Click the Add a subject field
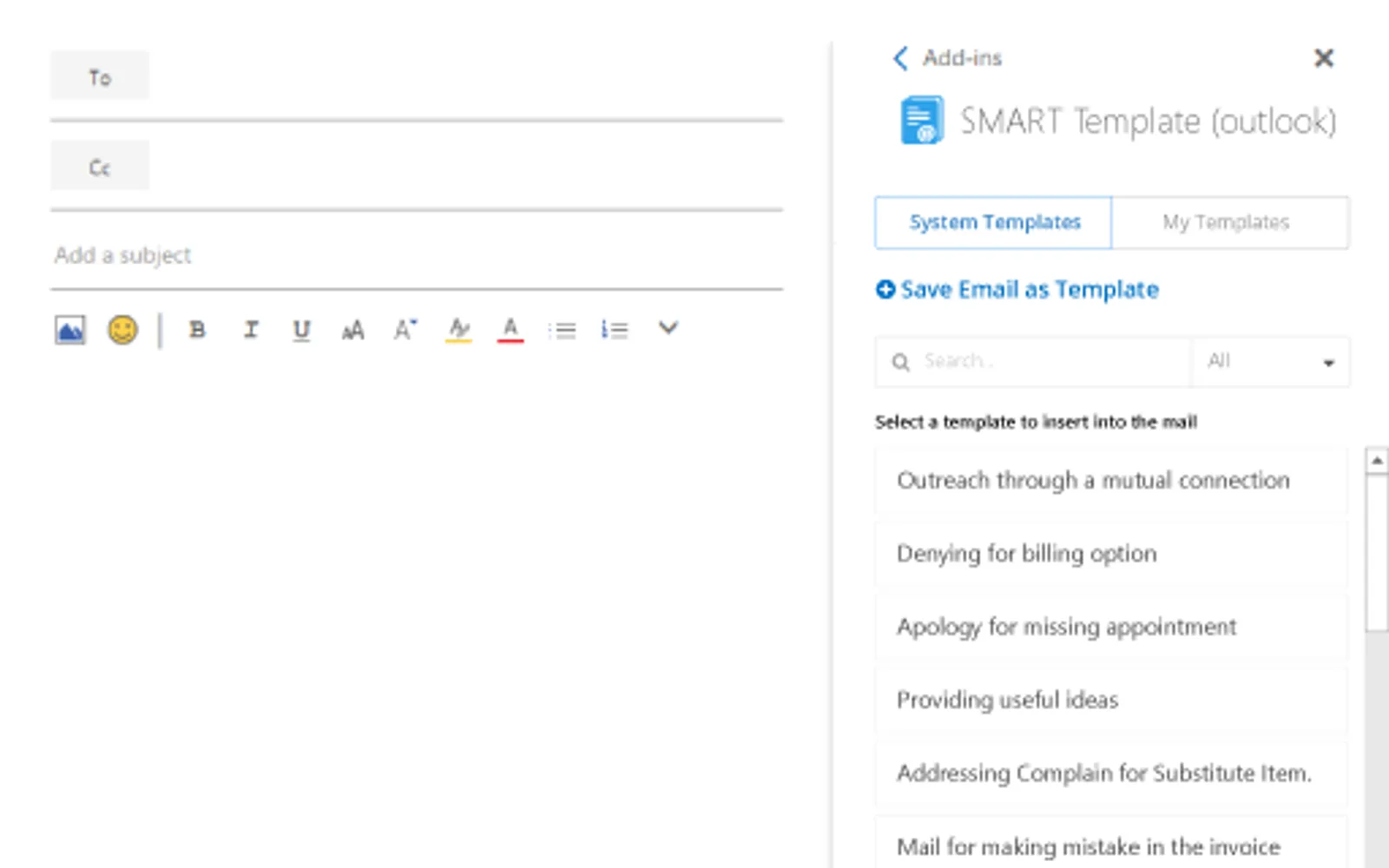 pyautogui.click(x=417, y=255)
